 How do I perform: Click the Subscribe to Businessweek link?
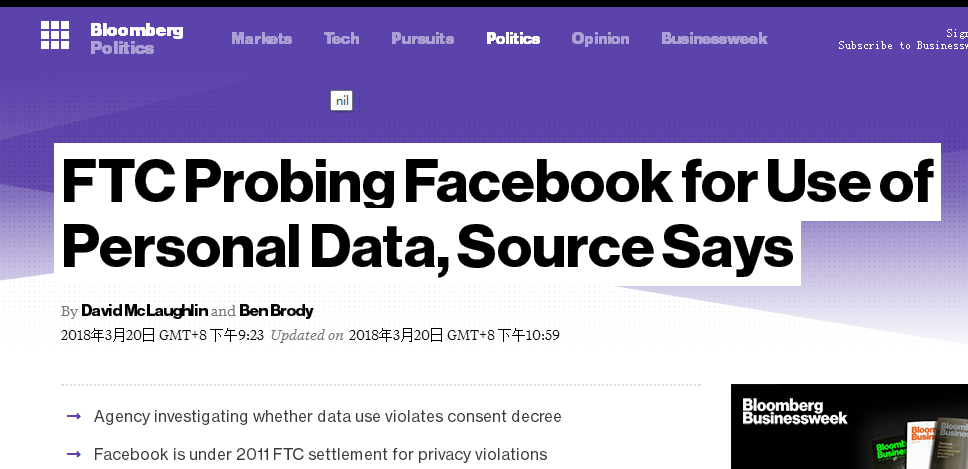point(902,46)
